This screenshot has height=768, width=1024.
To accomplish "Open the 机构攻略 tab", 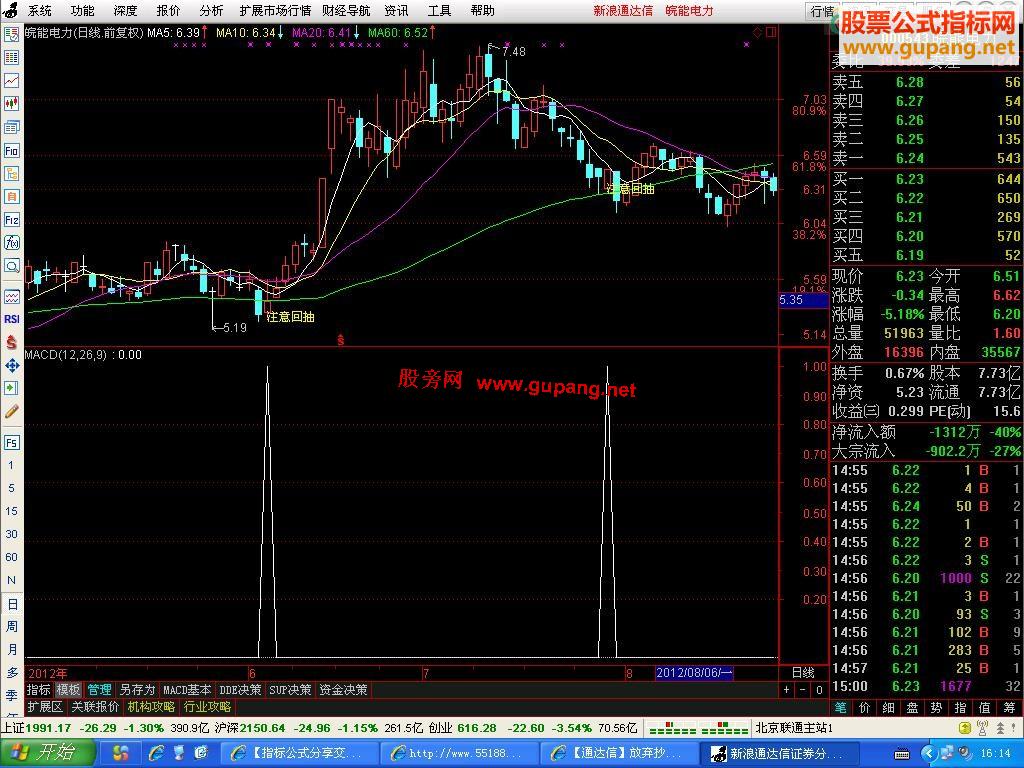I will tap(152, 707).
